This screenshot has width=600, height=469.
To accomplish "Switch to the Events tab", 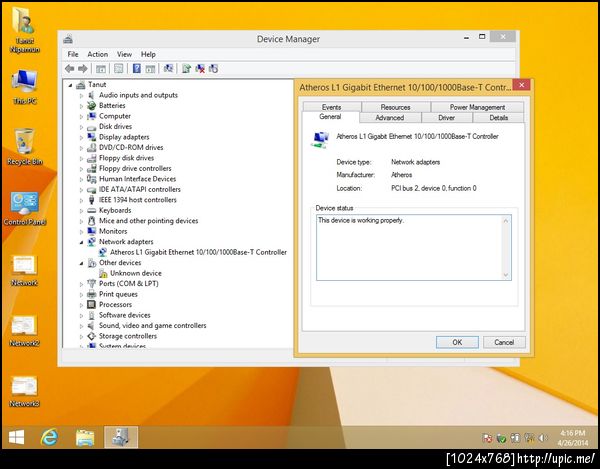I will [331, 107].
